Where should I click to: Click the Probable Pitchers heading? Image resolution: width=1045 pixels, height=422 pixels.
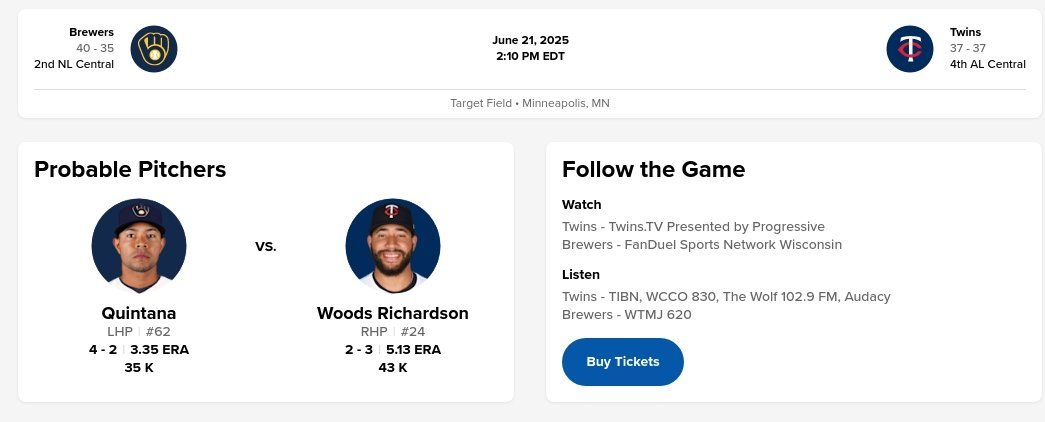coord(130,169)
